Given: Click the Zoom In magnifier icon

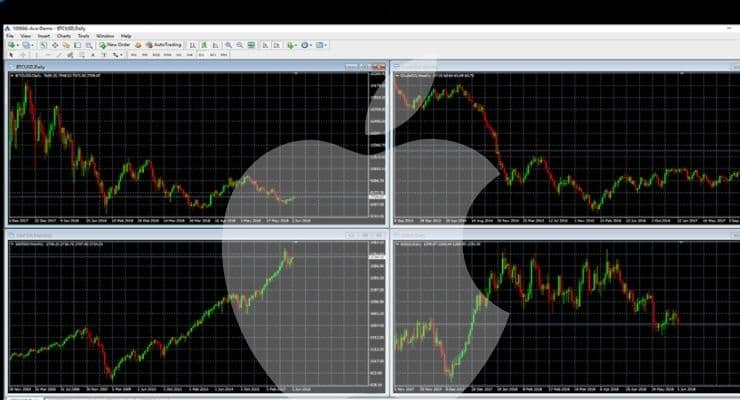Looking at the screenshot, I should coord(228,45).
